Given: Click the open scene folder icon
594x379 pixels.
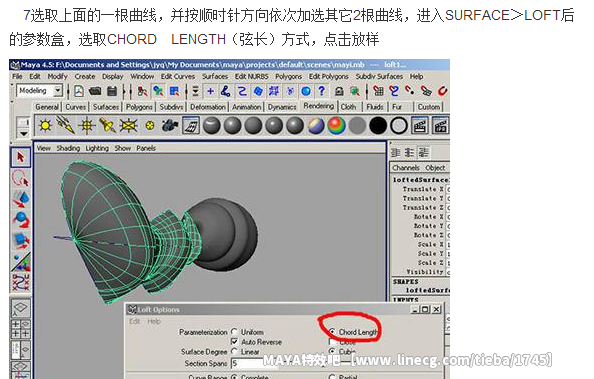Looking at the screenshot, I should 95,91.
